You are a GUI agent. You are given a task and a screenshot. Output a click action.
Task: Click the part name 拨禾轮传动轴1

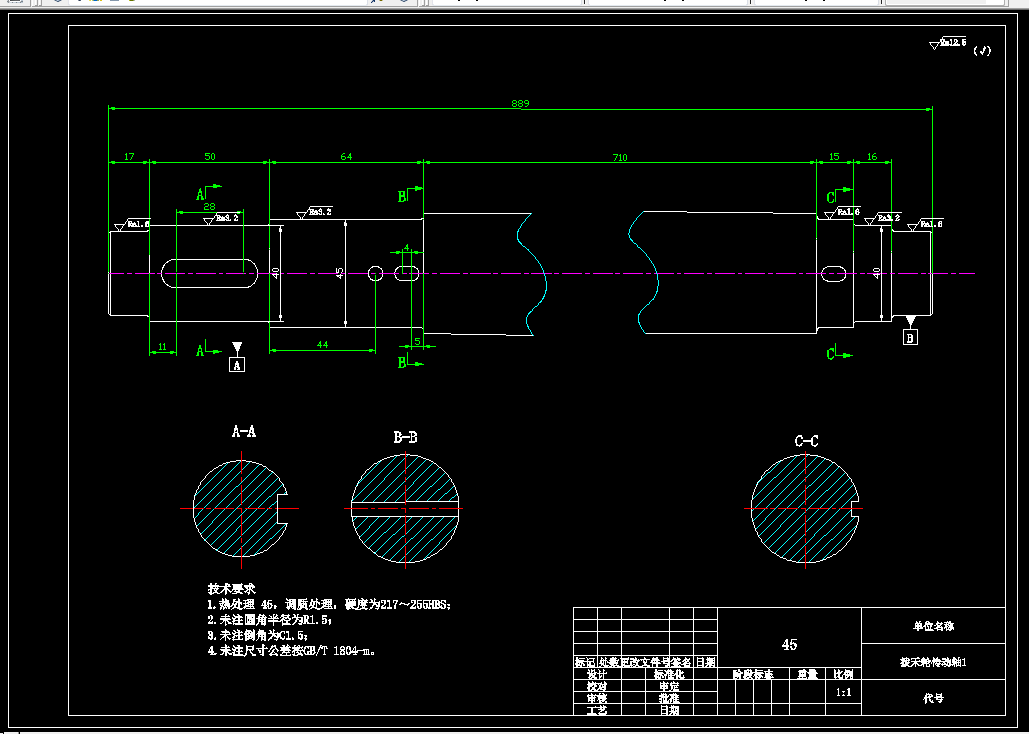[933, 662]
